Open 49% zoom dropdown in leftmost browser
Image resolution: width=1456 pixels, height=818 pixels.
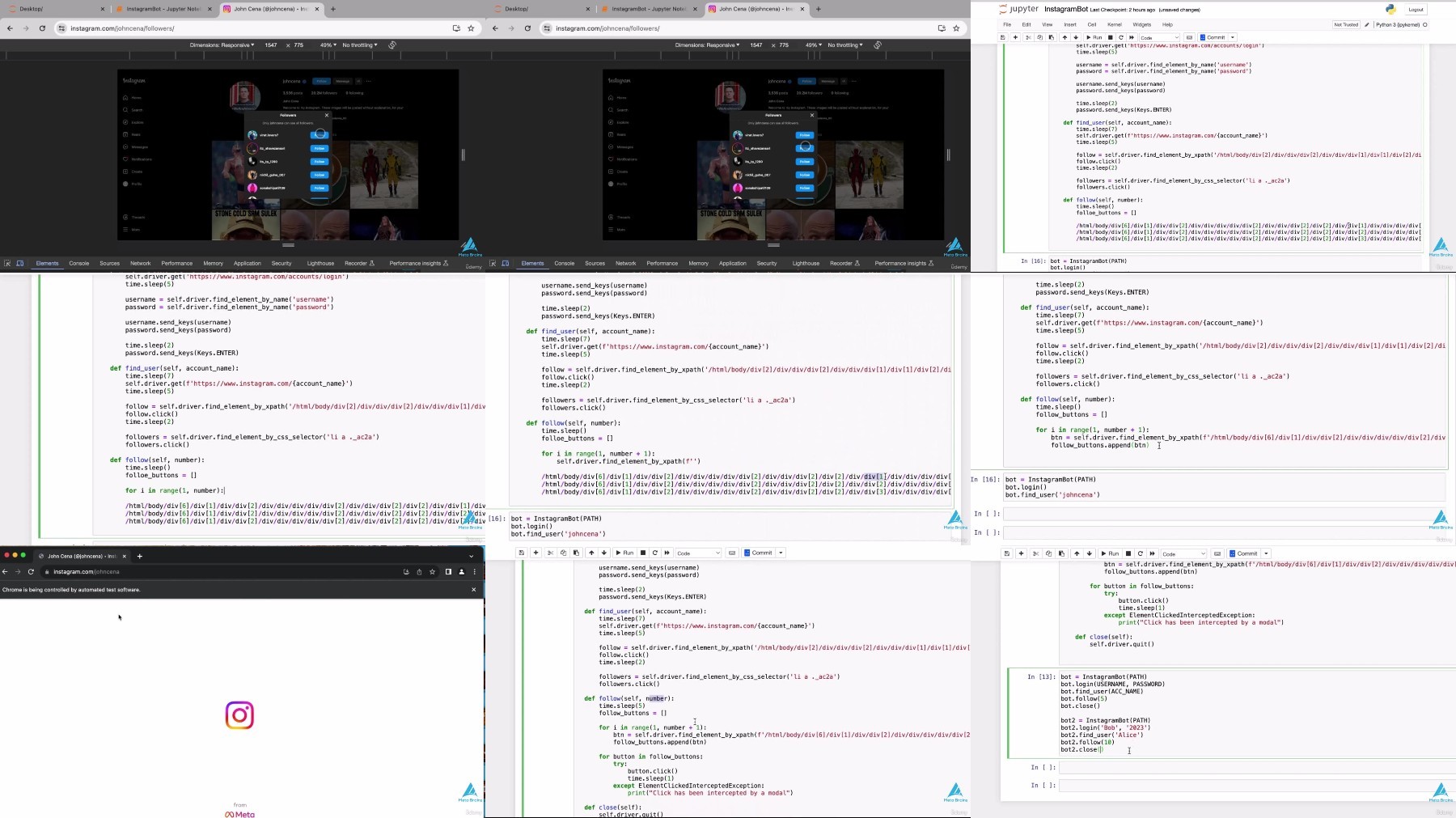328,45
